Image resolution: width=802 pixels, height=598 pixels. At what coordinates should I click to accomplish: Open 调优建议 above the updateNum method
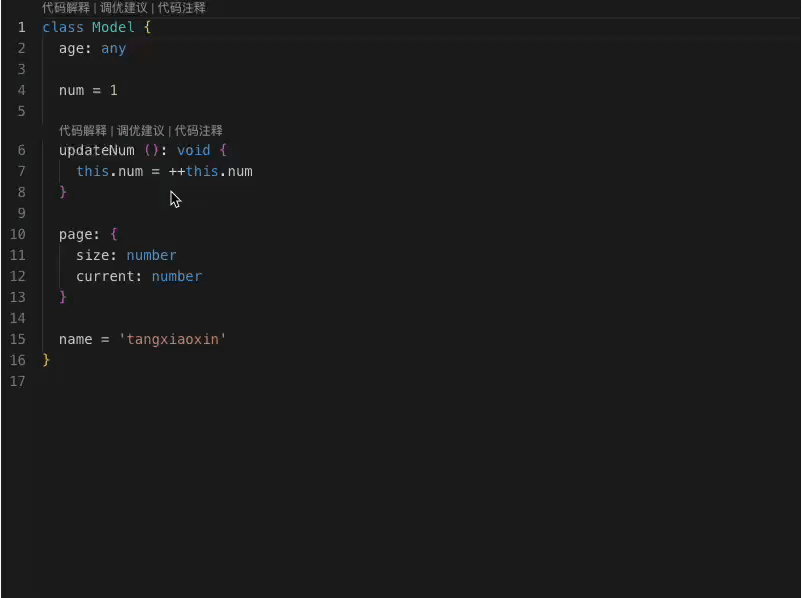pos(140,131)
